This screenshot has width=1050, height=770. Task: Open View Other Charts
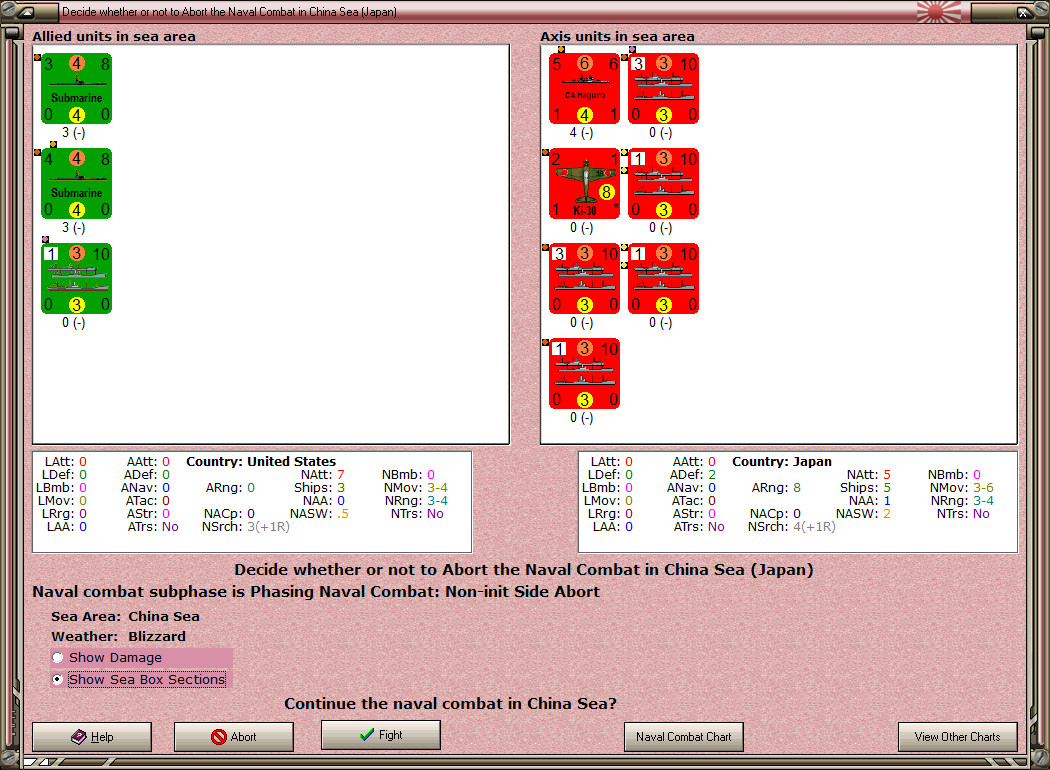(958, 737)
